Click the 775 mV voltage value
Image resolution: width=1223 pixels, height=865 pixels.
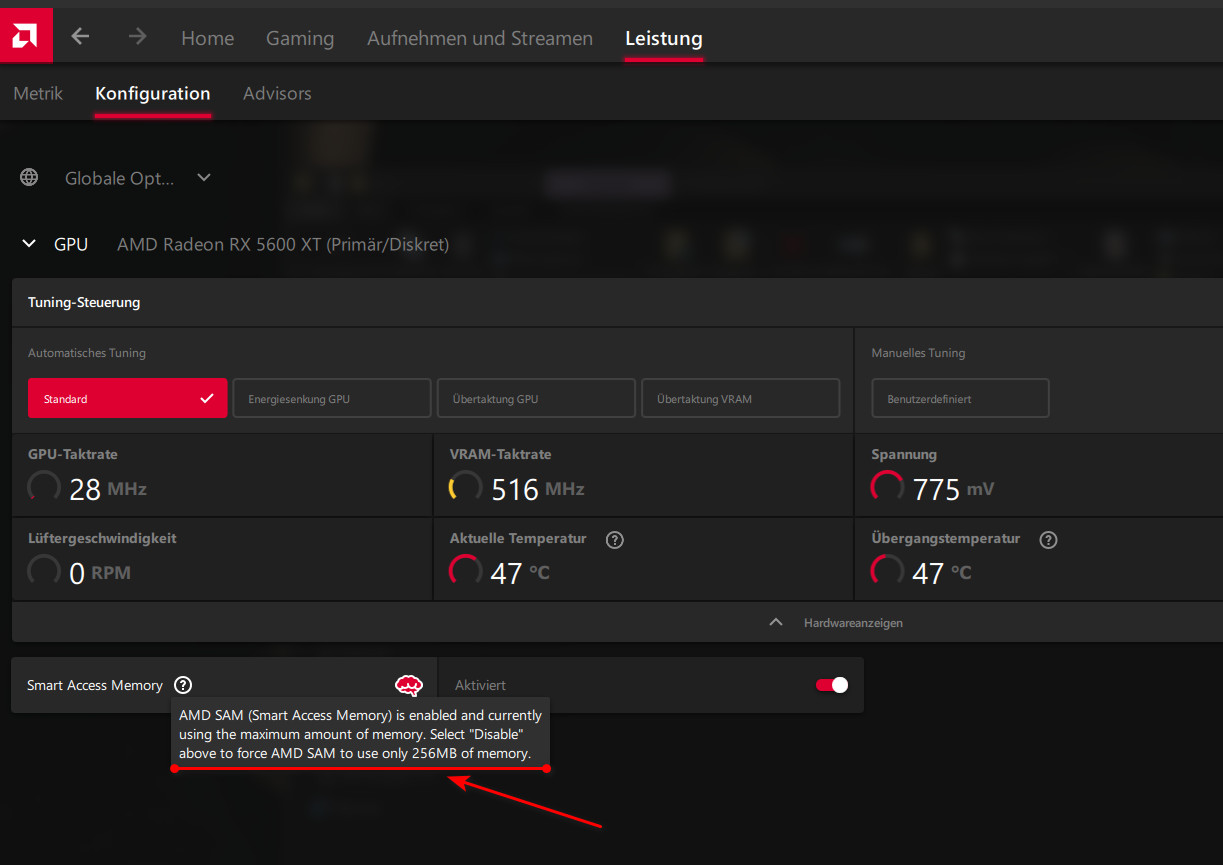[954, 489]
